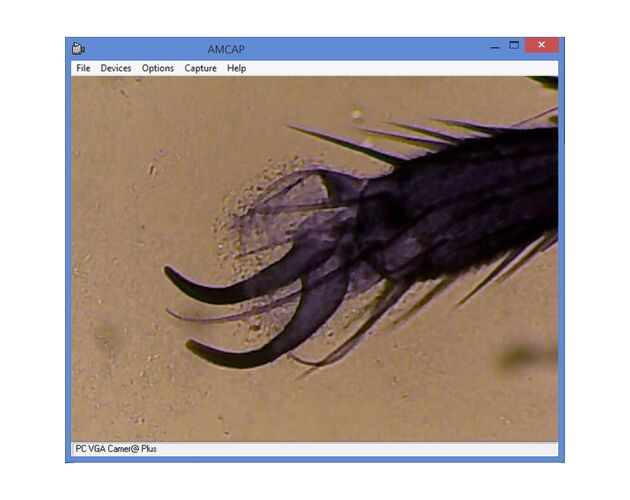
Task: Open the File menu
Action: 83,68
